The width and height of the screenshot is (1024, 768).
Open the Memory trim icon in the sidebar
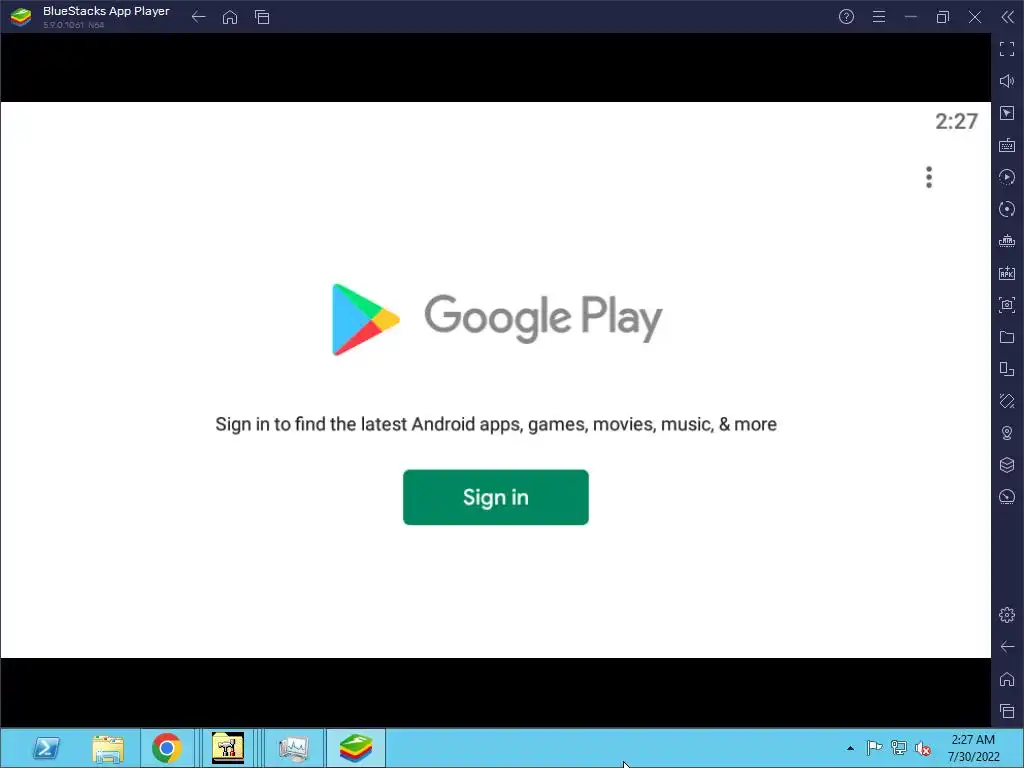(x=1007, y=241)
